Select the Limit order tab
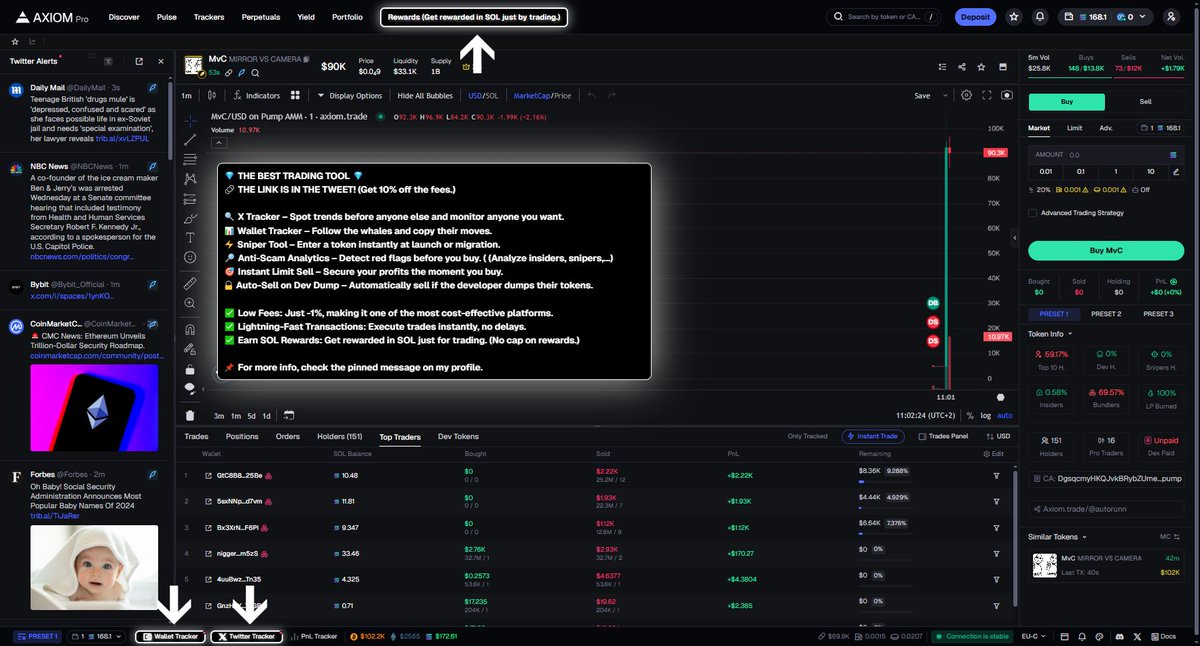The height and width of the screenshot is (646, 1200). (1074, 128)
